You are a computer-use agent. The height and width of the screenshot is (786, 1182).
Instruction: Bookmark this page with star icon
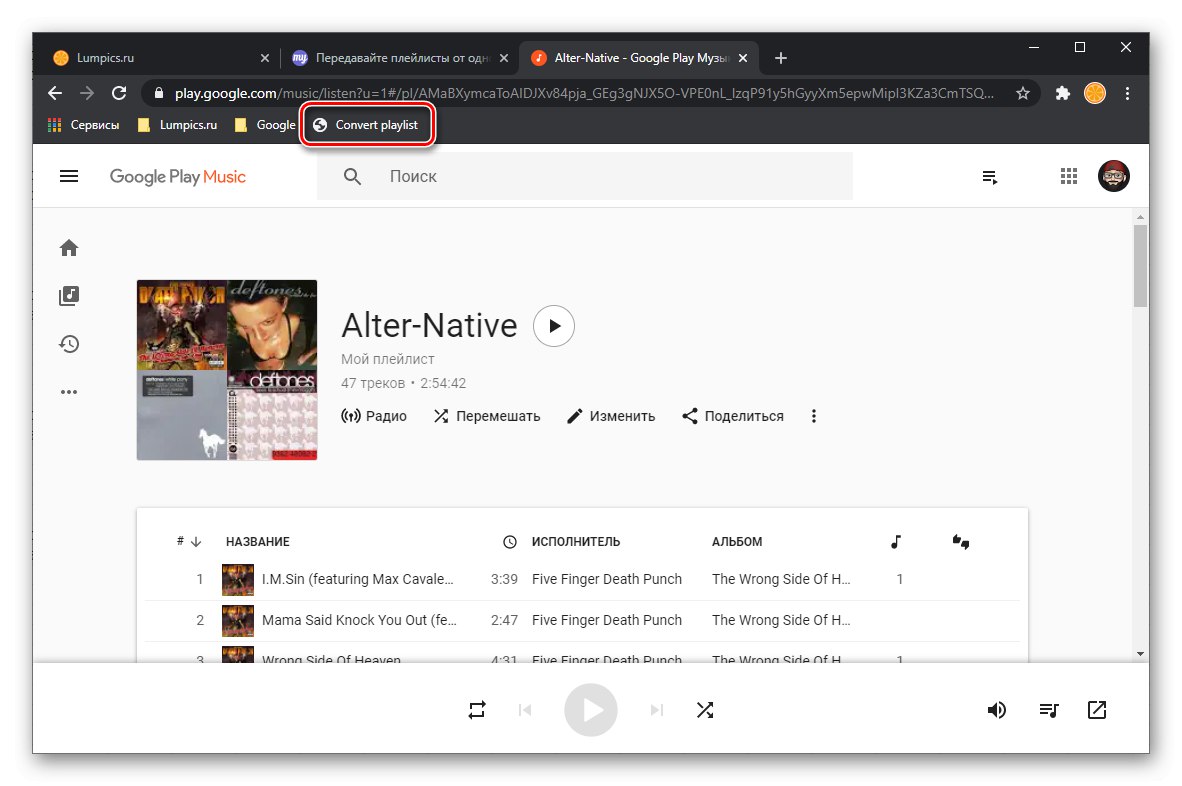1023,93
